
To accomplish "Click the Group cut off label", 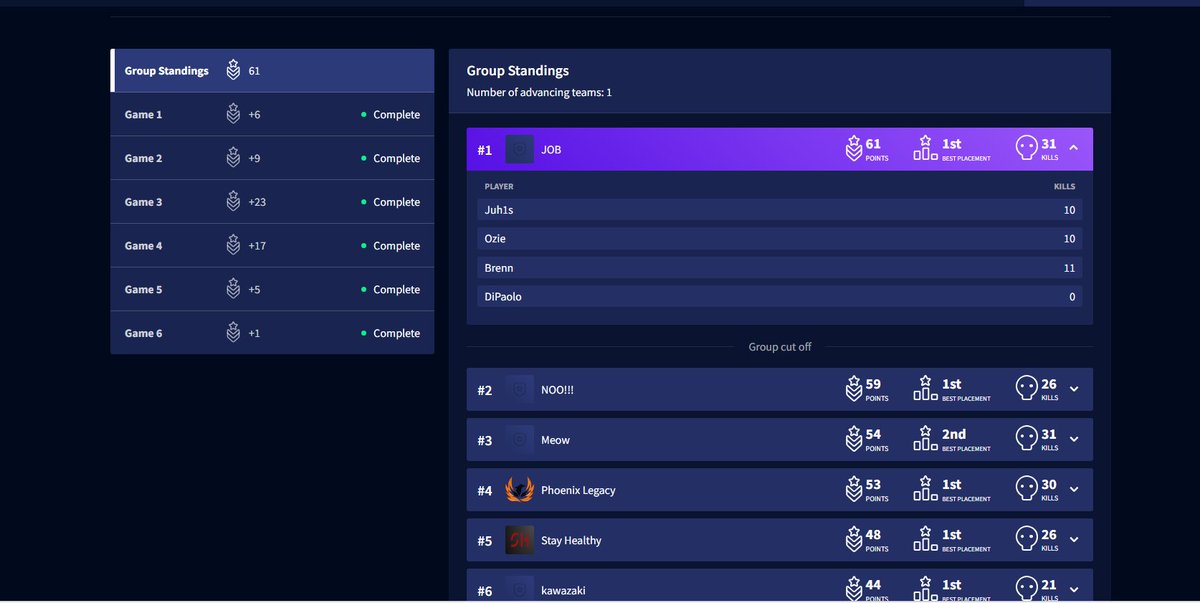I will (780, 347).
